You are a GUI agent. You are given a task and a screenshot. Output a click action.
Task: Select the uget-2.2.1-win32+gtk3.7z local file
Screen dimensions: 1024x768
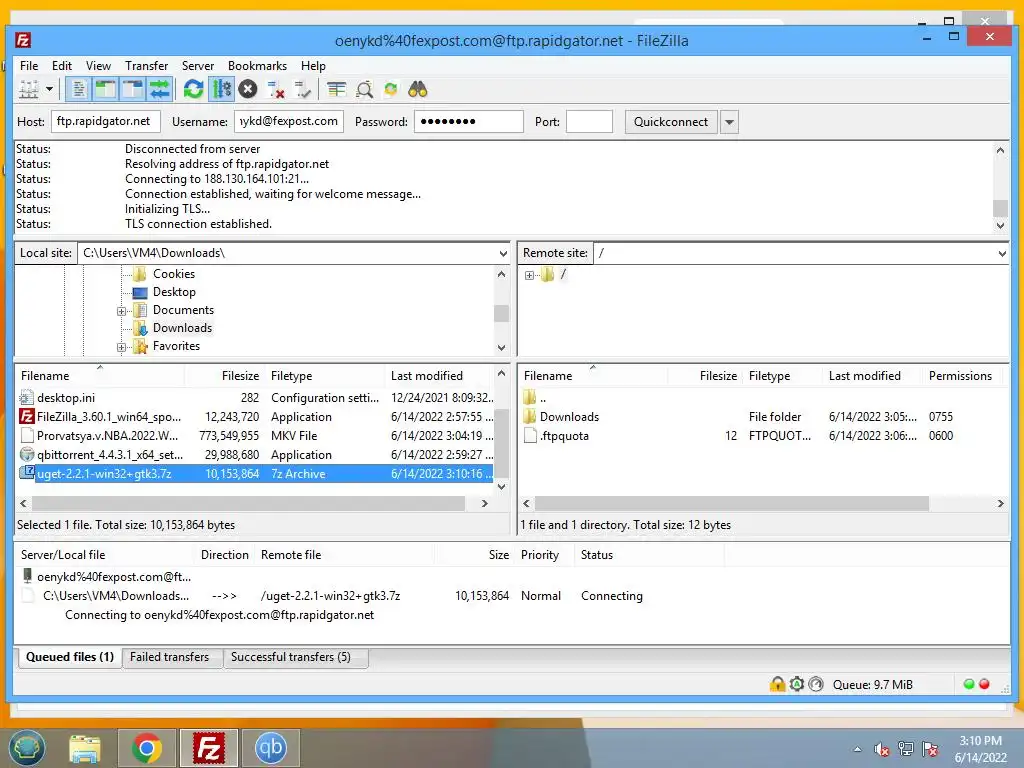coord(256,473)
